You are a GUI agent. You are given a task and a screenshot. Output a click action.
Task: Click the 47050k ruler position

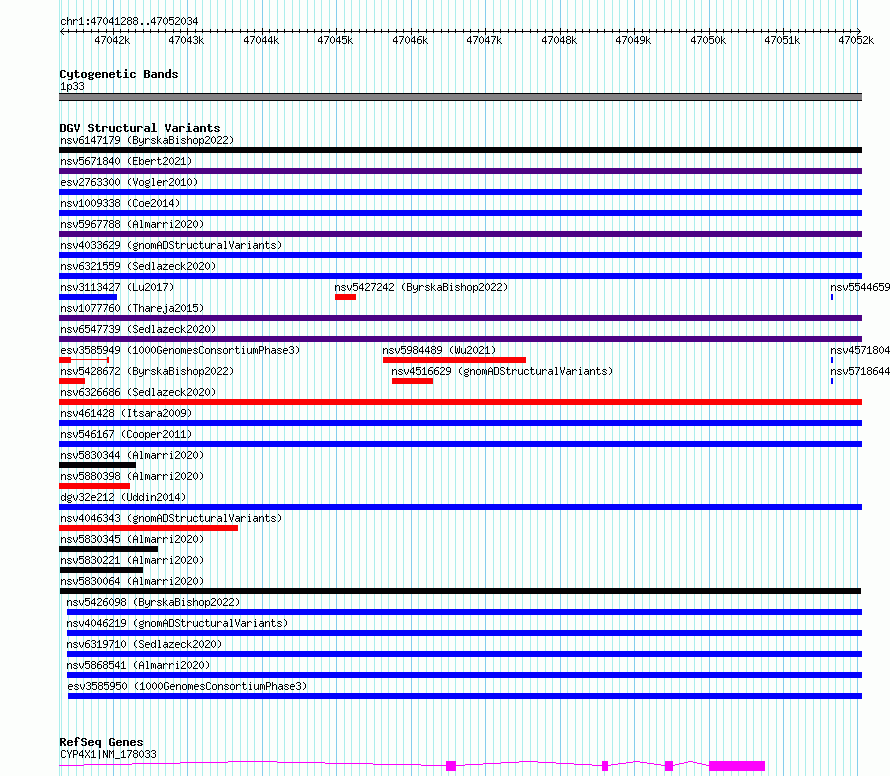[708, 40]
